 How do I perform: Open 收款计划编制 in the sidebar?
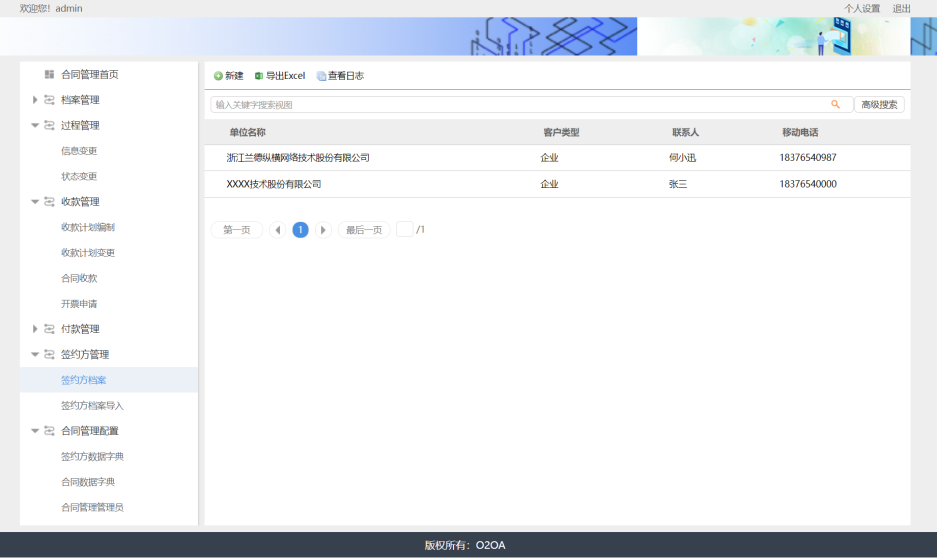[88, 227]
